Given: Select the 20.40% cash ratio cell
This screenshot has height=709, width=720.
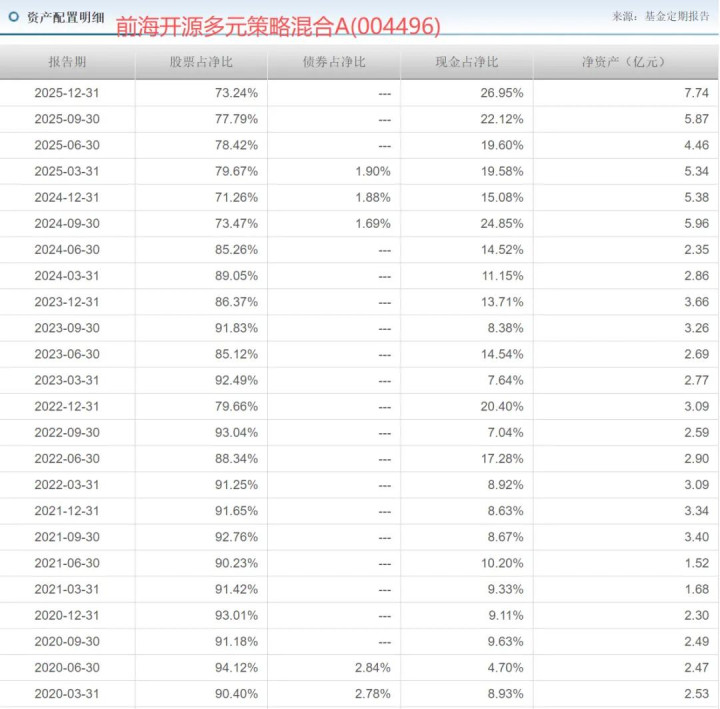Looking at the screenshot, I should click(502, 406).
